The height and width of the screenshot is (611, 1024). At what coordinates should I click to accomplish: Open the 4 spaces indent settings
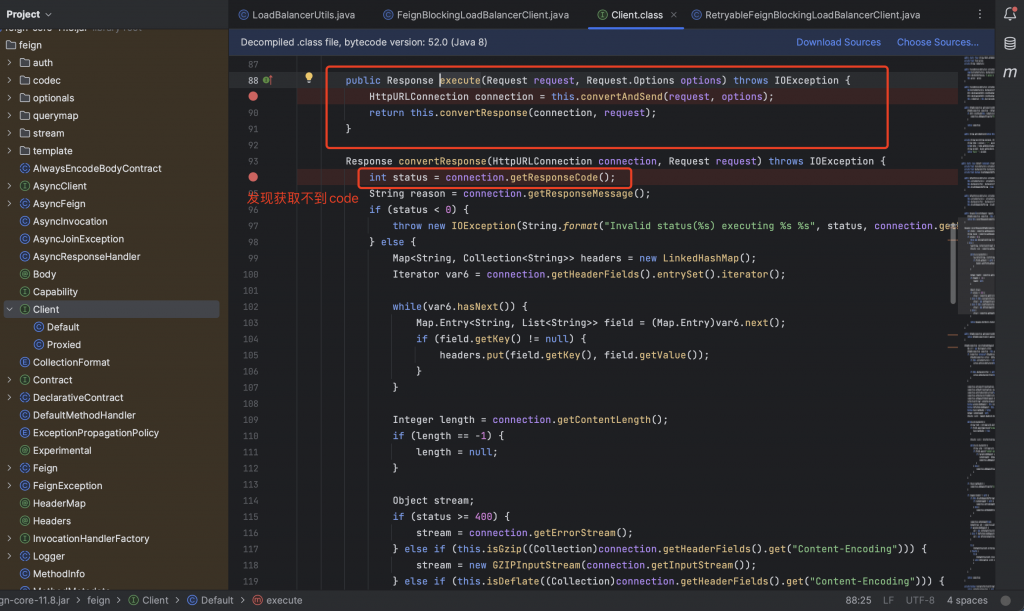tap(967, 601)
